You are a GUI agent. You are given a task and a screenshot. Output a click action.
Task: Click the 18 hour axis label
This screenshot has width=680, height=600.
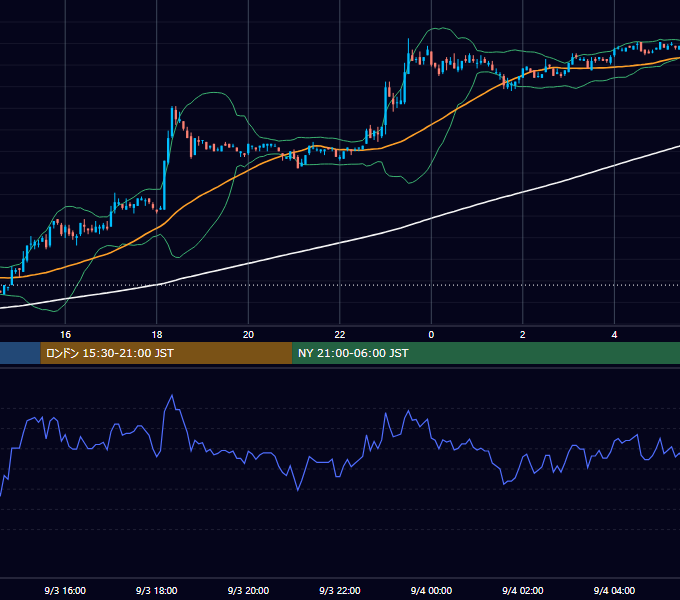point(157,335)
